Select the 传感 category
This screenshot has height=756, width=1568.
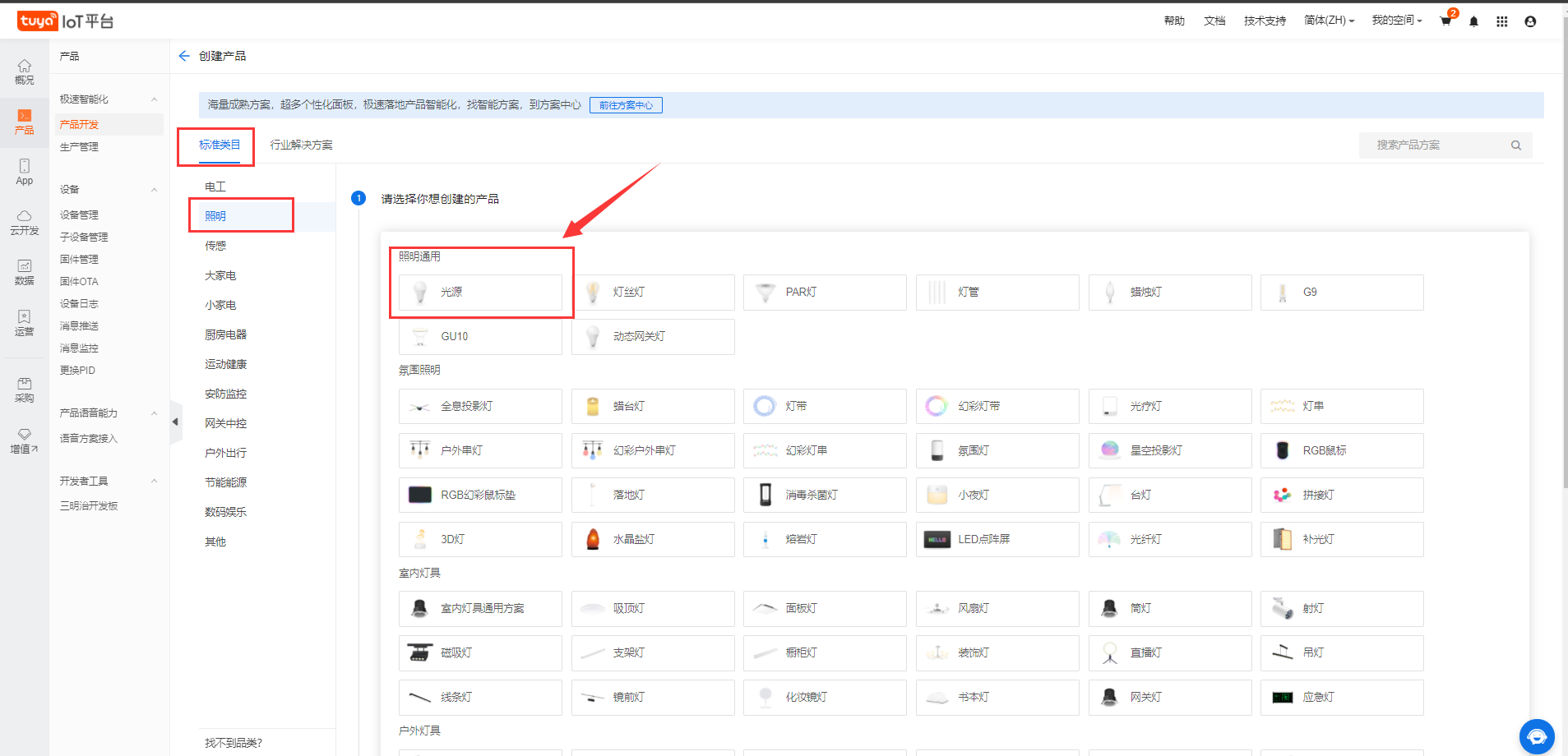[x=215, y=246]
